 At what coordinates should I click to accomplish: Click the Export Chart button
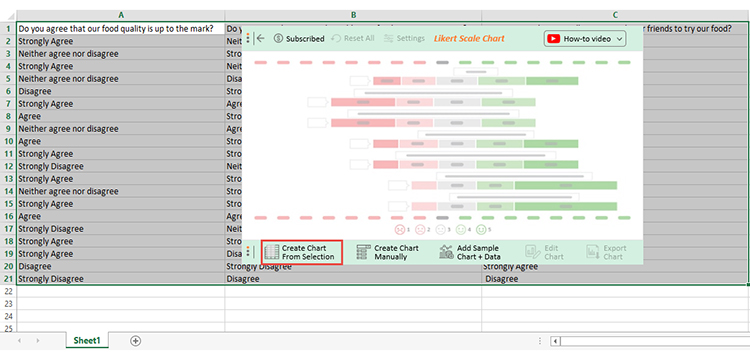pyautogui.click(x=606, y=252)
